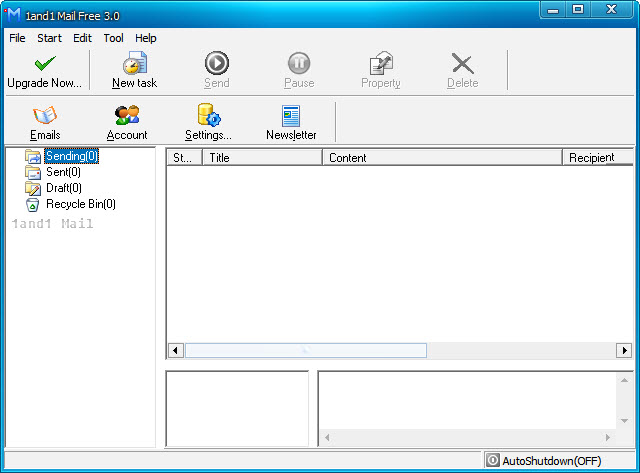This screenshot has width=640, height=473.
Task: Select Sent(0) folder in tree
Action: click(63, 172)
